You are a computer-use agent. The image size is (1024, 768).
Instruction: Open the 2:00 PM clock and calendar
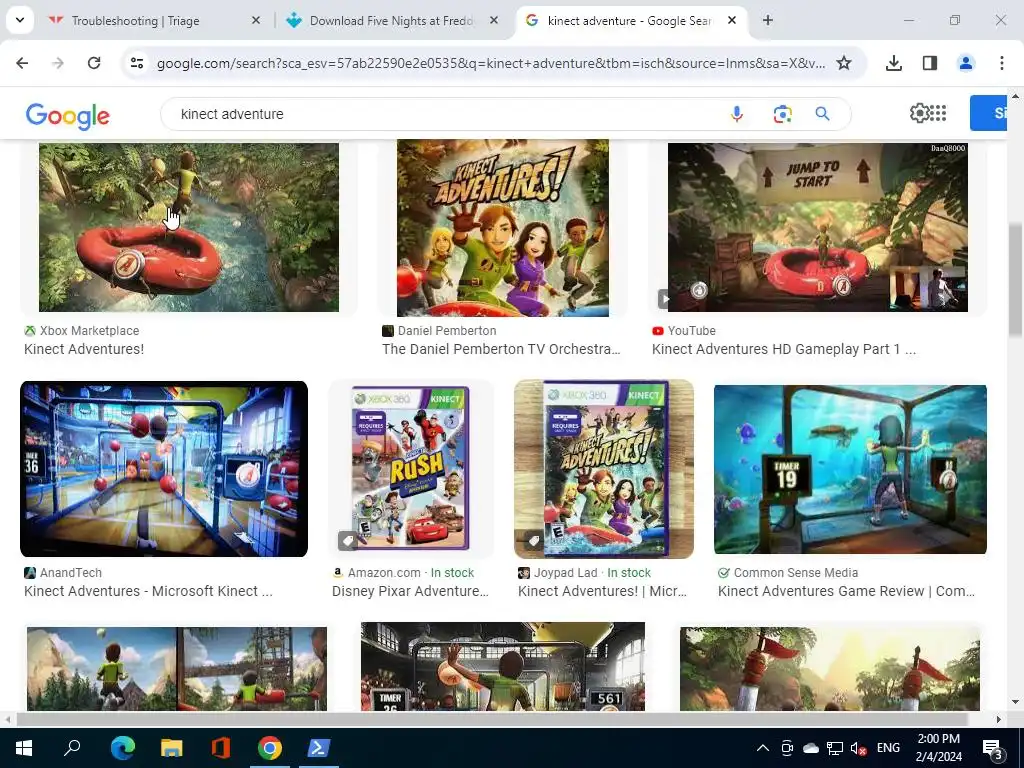[938, 748]
